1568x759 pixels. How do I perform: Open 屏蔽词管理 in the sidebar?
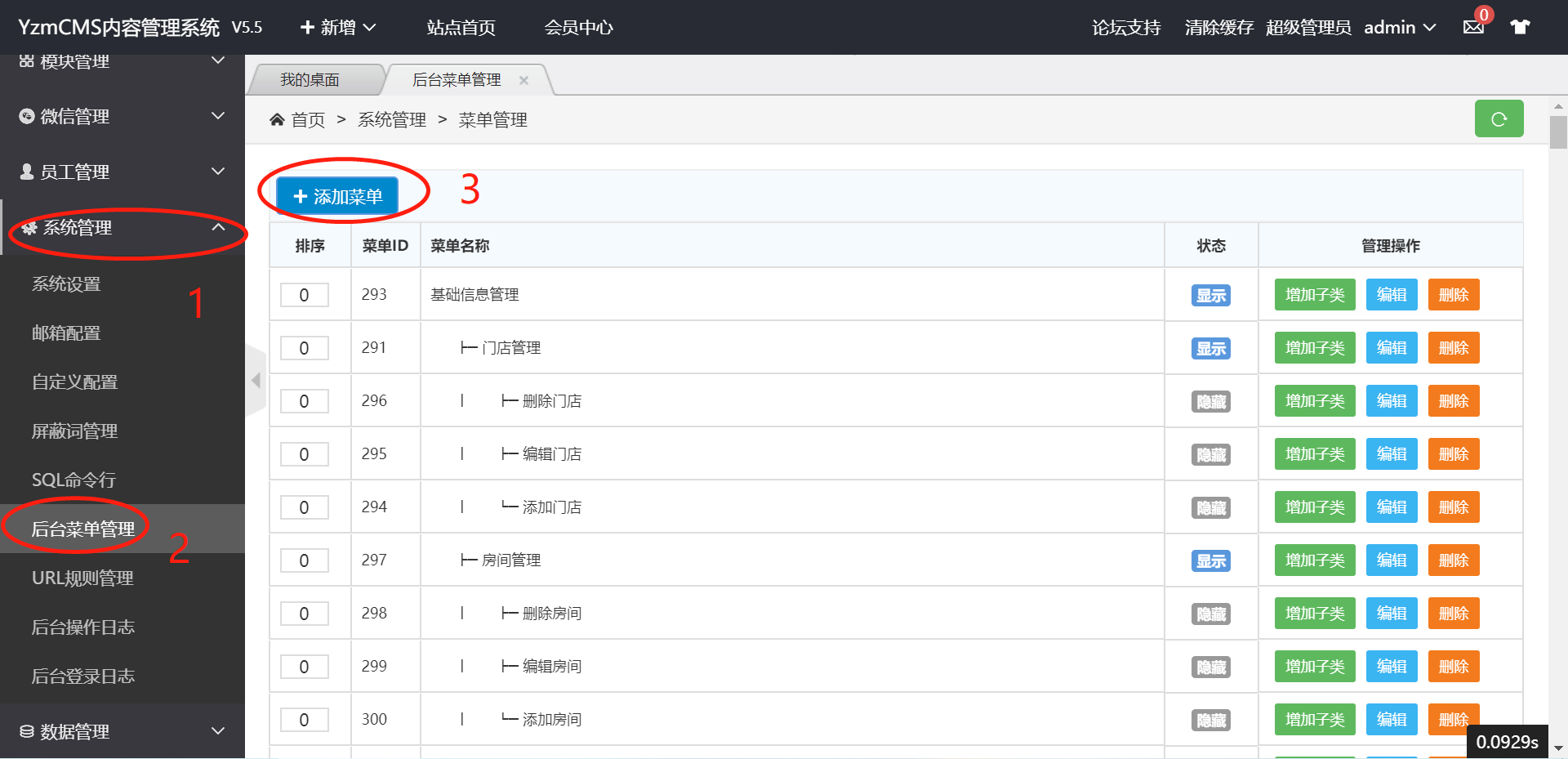tap(74, 431)
